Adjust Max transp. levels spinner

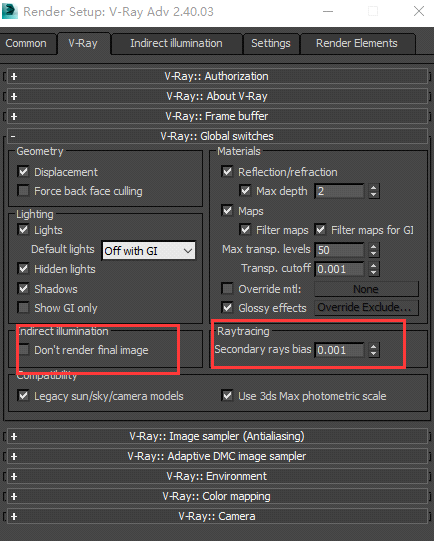tap(374, 250)
